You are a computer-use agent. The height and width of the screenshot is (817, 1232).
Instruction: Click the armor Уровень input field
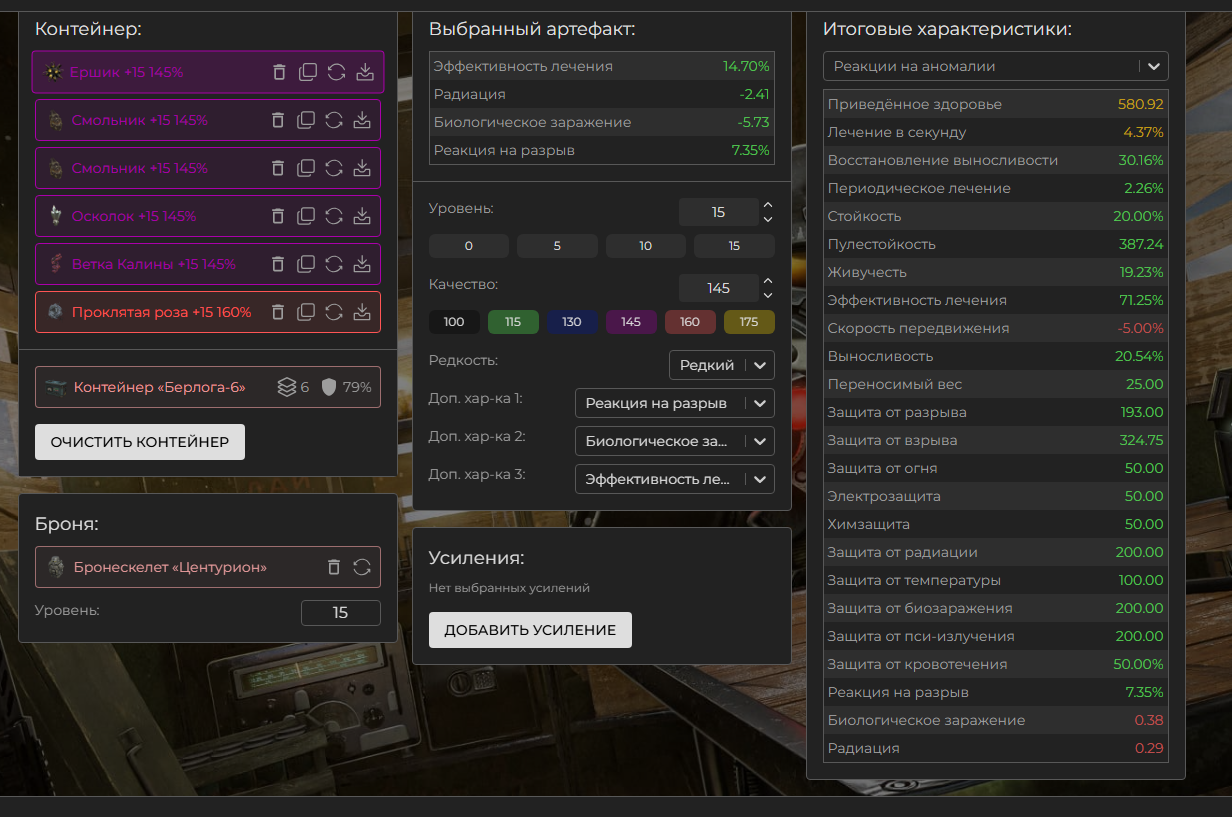point(340,612)
